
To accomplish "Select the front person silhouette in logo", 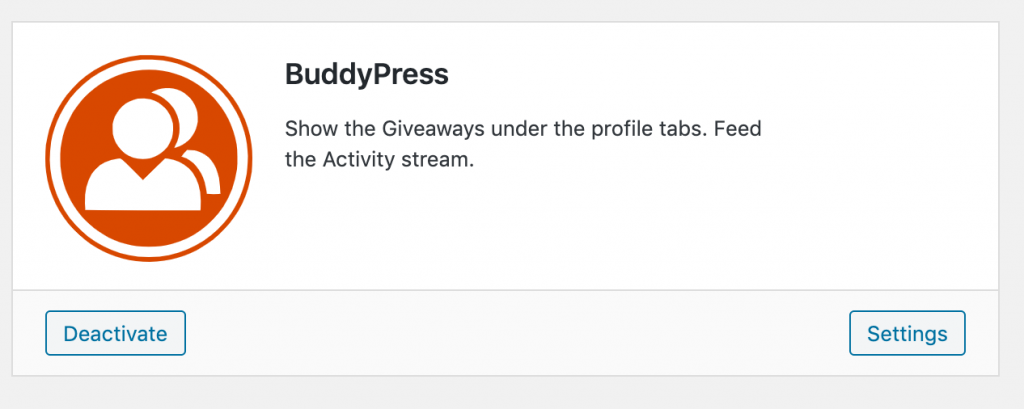I will pos(143,155).
